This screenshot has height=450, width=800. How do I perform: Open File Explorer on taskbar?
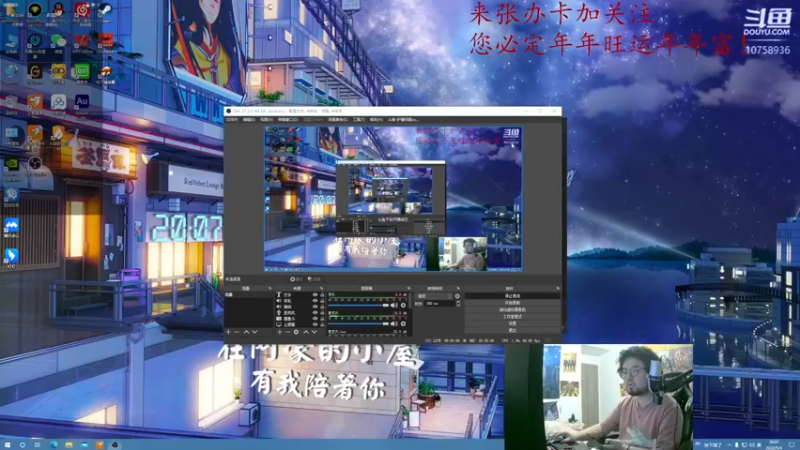[68, 445]
